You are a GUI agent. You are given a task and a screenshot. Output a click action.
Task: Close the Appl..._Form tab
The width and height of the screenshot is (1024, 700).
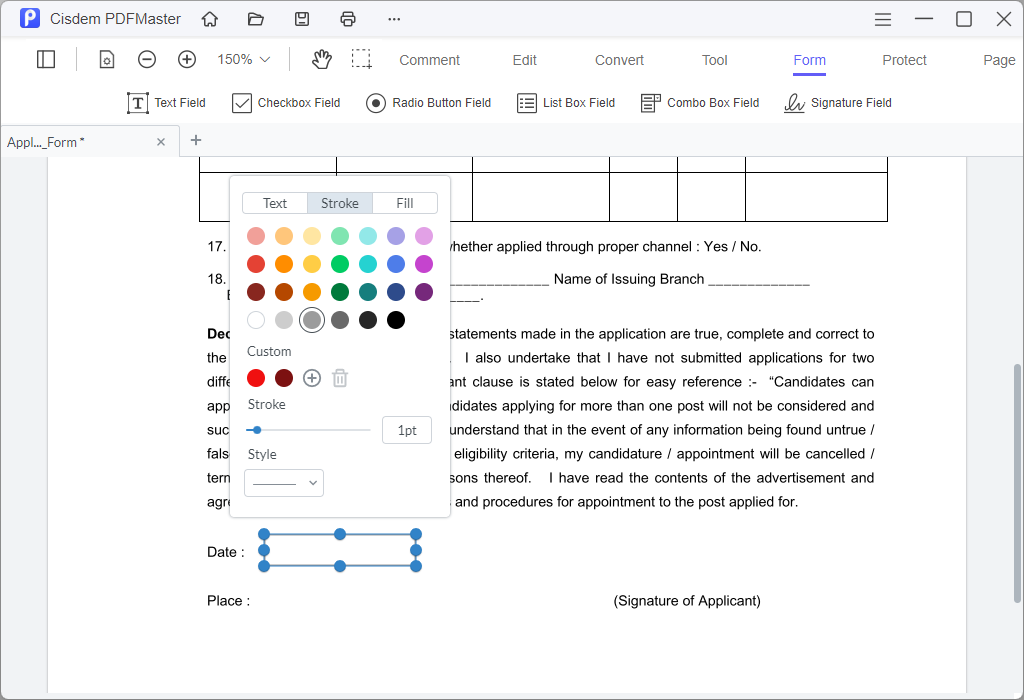161,142
